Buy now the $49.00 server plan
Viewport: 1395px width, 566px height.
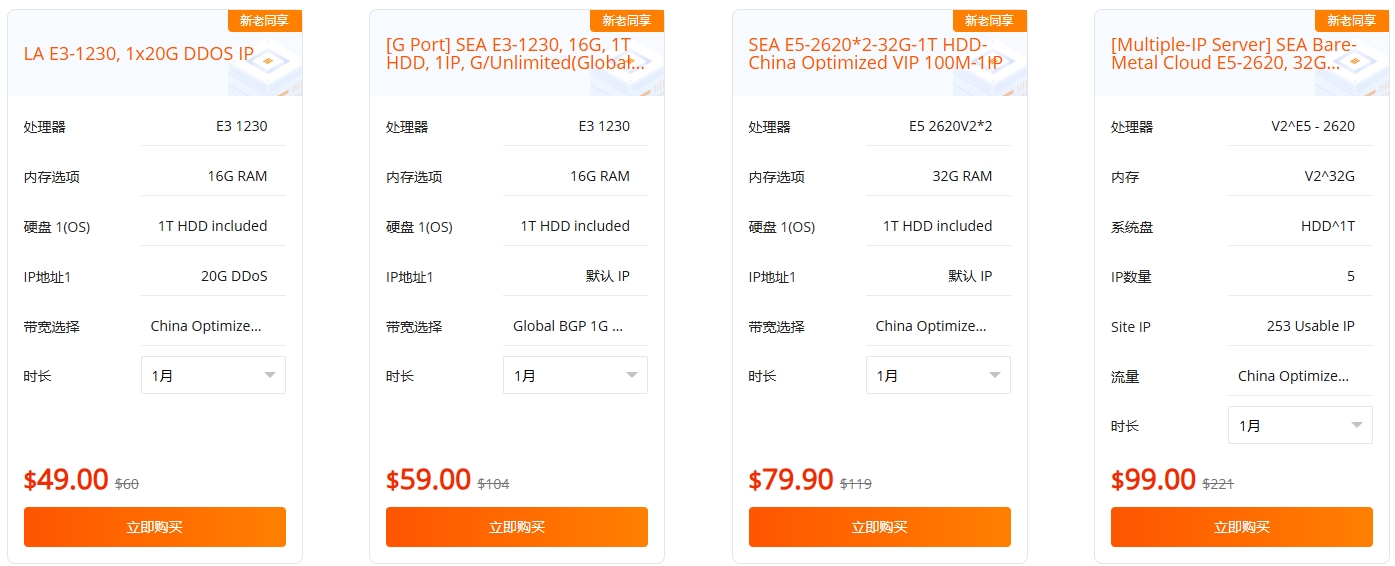pos(155,527)
